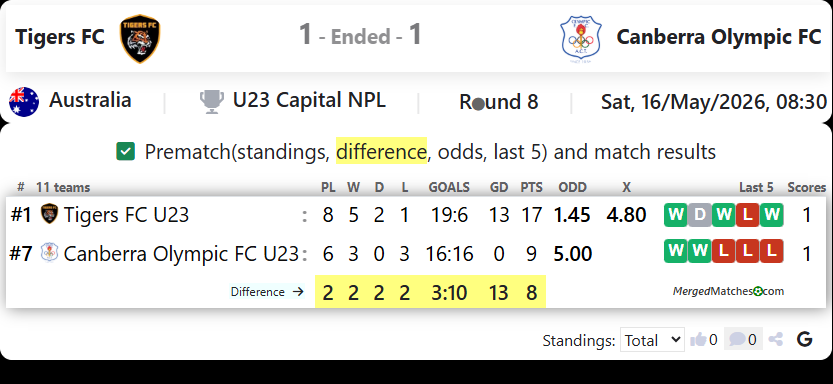Screen dimensions: 833x384
Task: Click the Canberra Olympic FC crest logo
Action: (x=581, y=39)
